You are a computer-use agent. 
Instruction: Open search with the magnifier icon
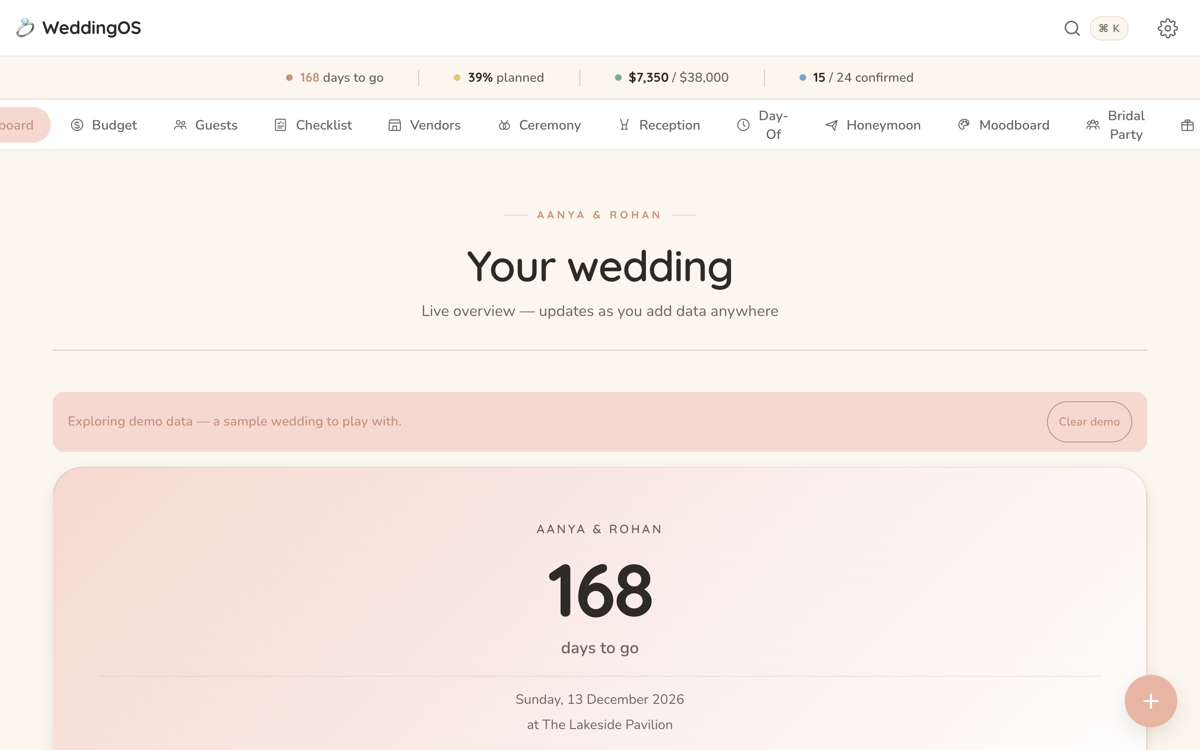[x=1072, y=28]
